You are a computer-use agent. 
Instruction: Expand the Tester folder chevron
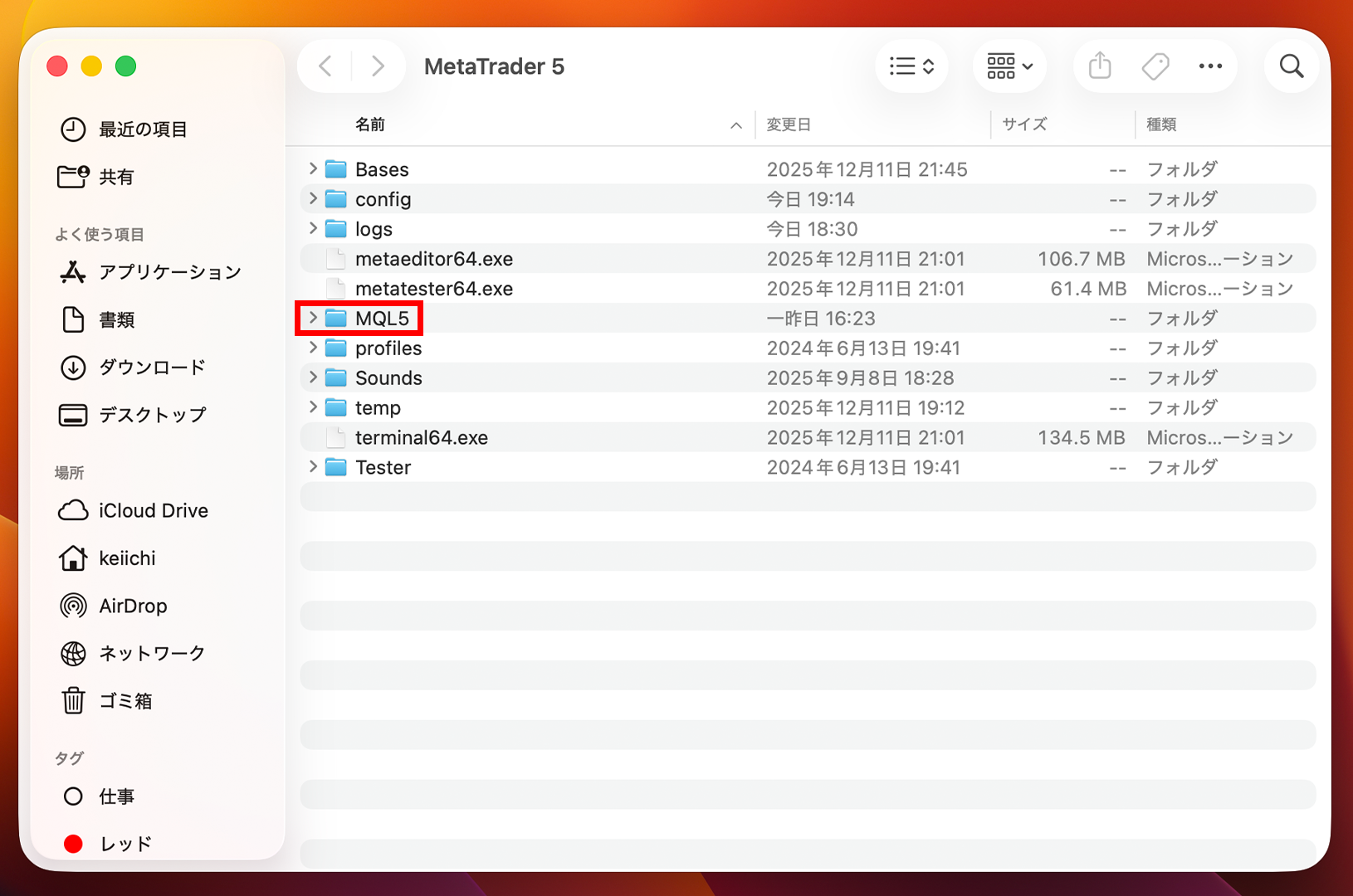(x=313, y=467)
